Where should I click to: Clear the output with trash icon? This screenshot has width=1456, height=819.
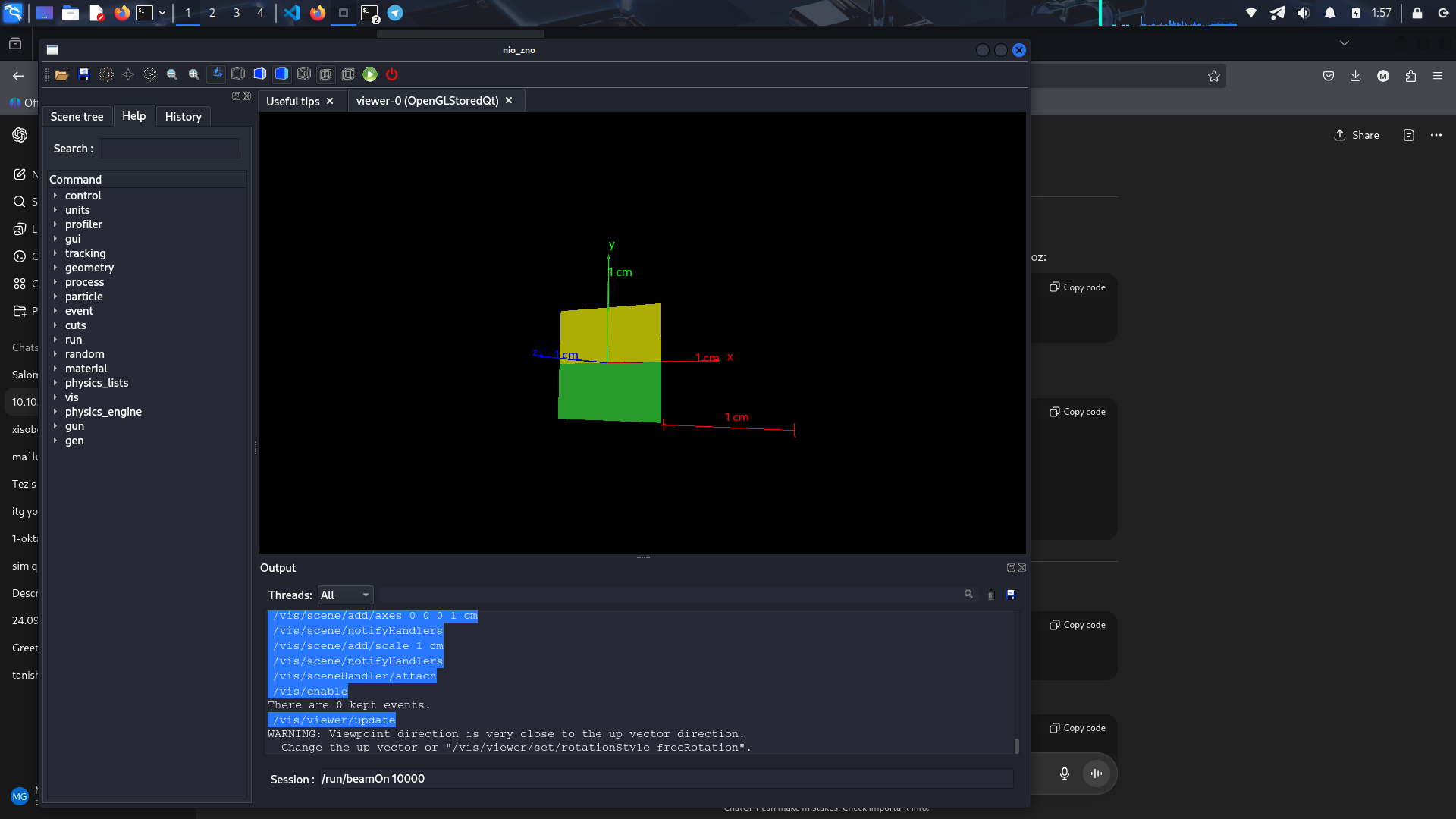click(990, 595)
